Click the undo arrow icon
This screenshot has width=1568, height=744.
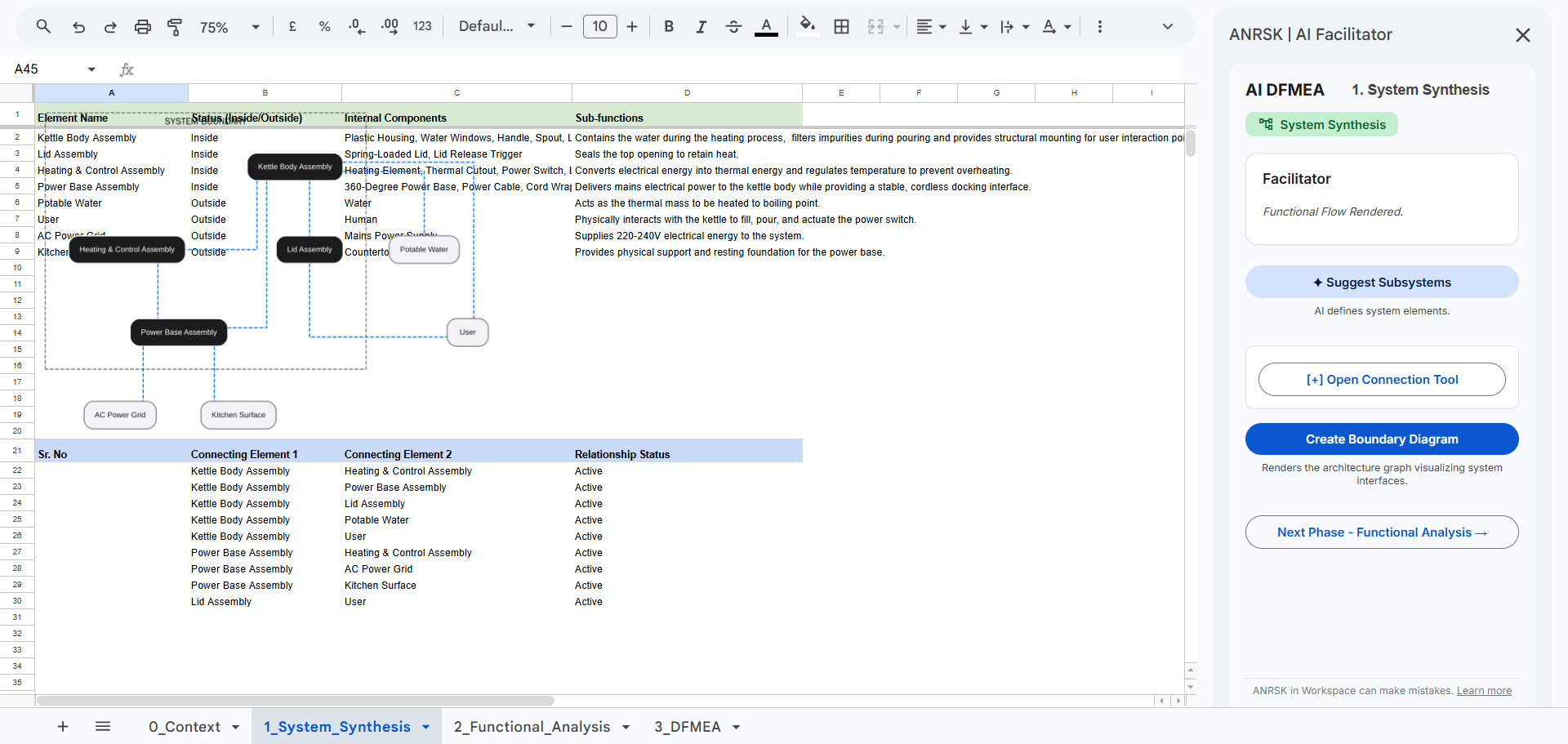pos(78,27)
